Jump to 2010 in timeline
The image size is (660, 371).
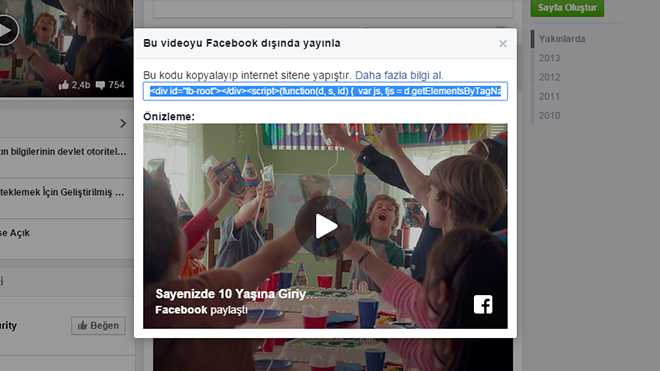(x=549, y=115)
